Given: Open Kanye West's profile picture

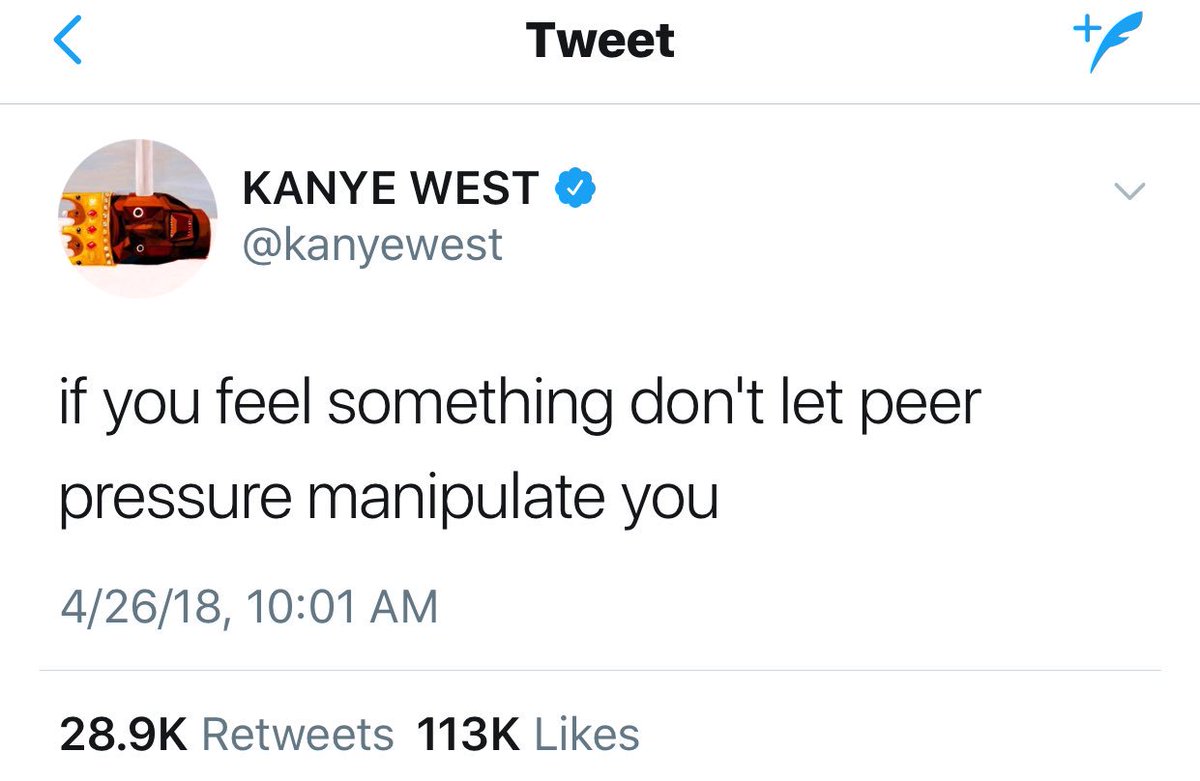Looking at the screenshot, I should tap(138, 218).
